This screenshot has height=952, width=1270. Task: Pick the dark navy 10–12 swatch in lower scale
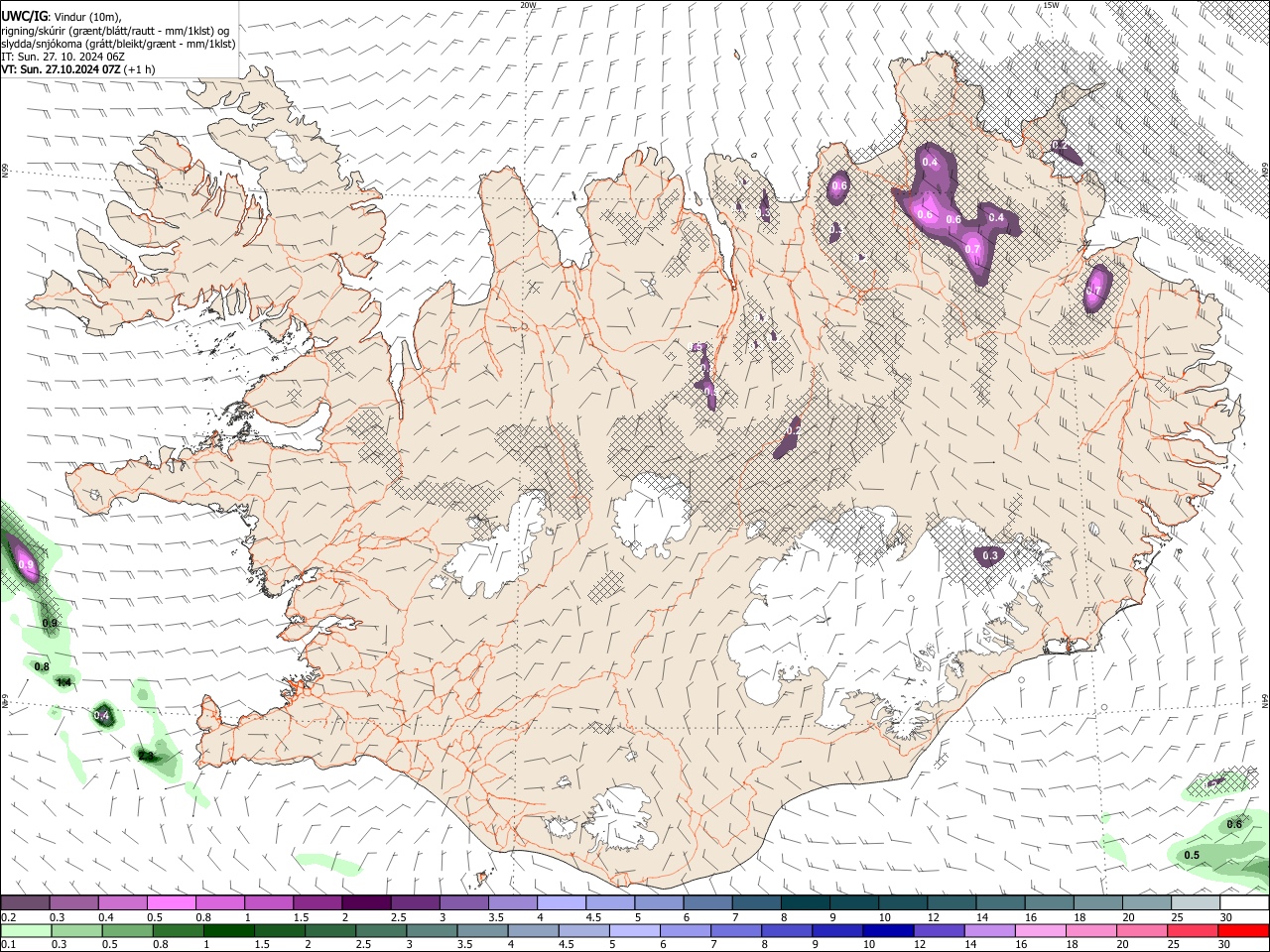pos(887,930)
